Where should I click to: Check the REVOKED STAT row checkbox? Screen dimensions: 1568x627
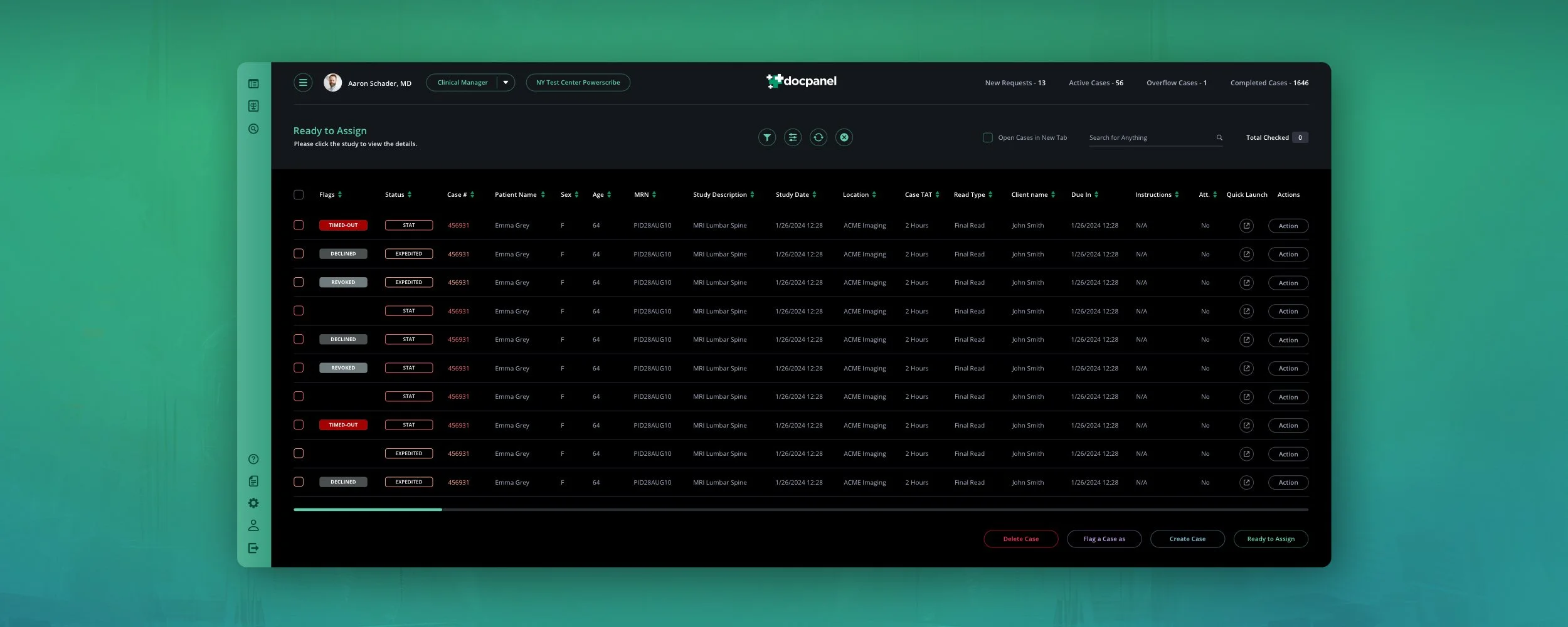[x=299, y=368]
